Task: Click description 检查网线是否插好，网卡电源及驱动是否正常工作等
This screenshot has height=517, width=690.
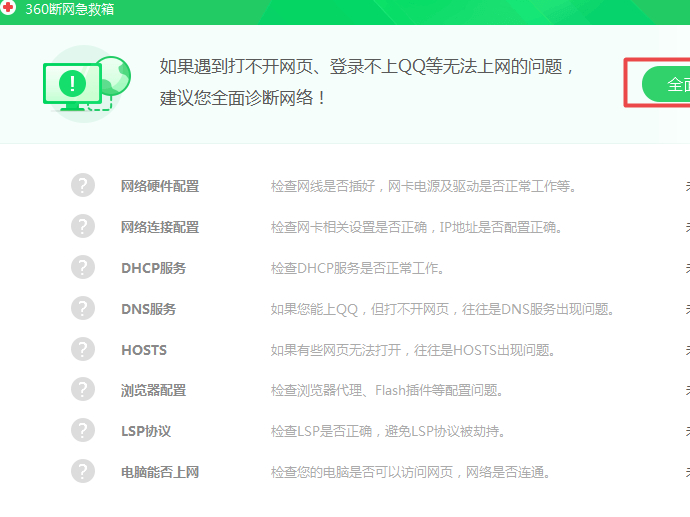Action: tap(423, 186)
